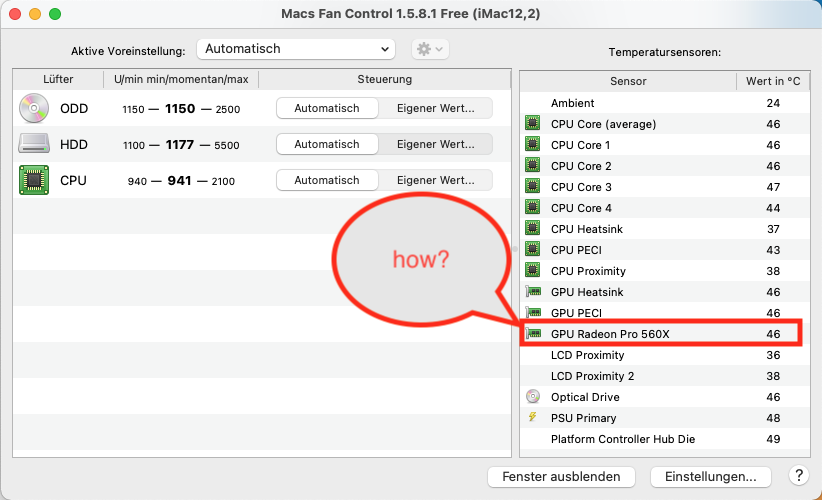Close the Macs Fan Control window
This screenshot has width=822, height=500.
coord(15,14)
